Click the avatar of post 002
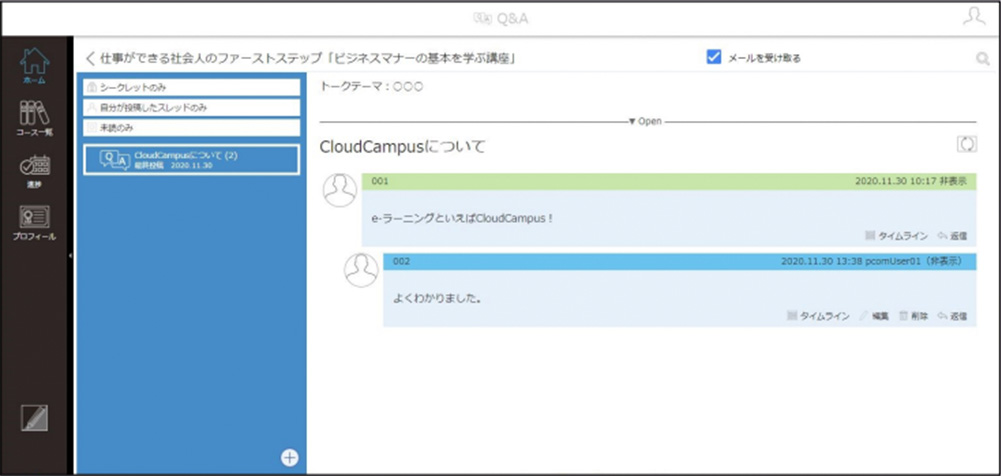 [x=361, y=270]
